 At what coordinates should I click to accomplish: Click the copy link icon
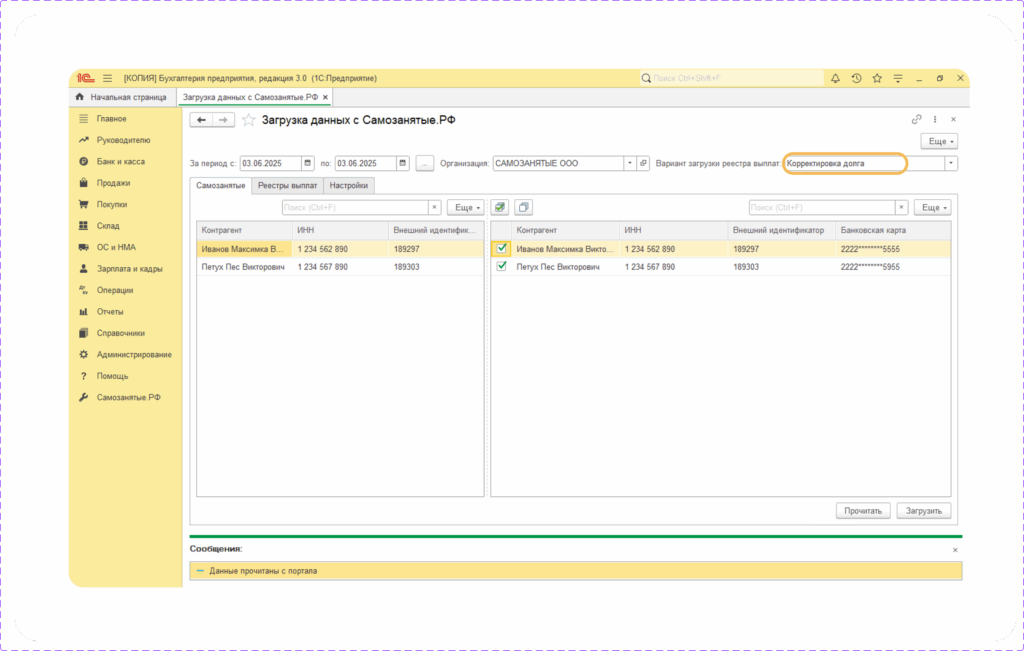916,120
